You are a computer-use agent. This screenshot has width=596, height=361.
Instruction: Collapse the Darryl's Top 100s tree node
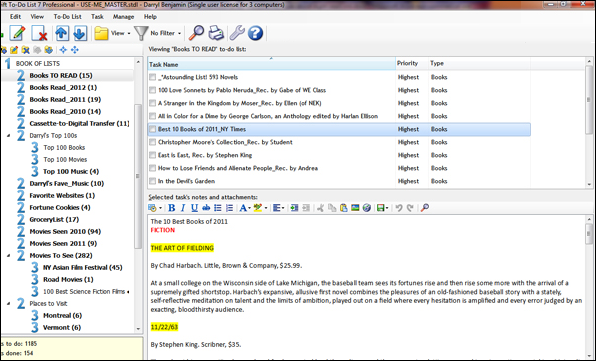(8, 136)
